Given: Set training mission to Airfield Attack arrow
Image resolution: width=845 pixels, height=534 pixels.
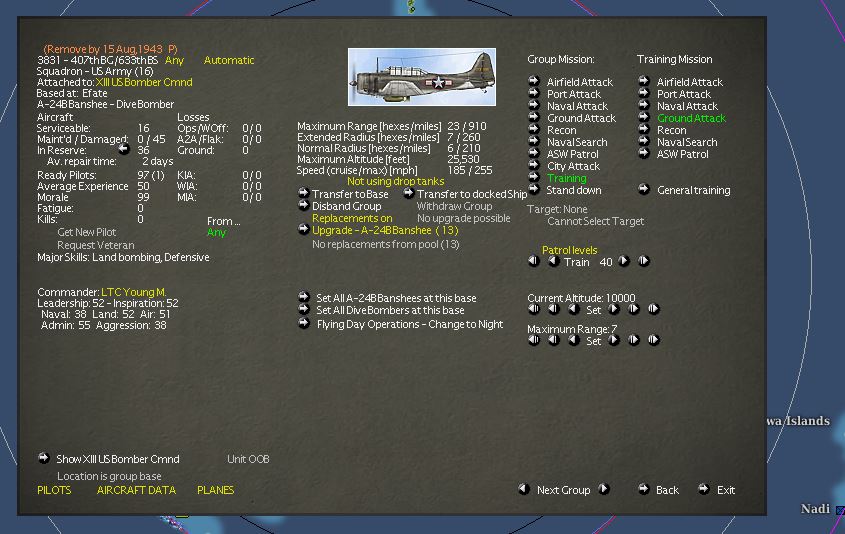Looking at the screenshot, I should click(643, 81).
